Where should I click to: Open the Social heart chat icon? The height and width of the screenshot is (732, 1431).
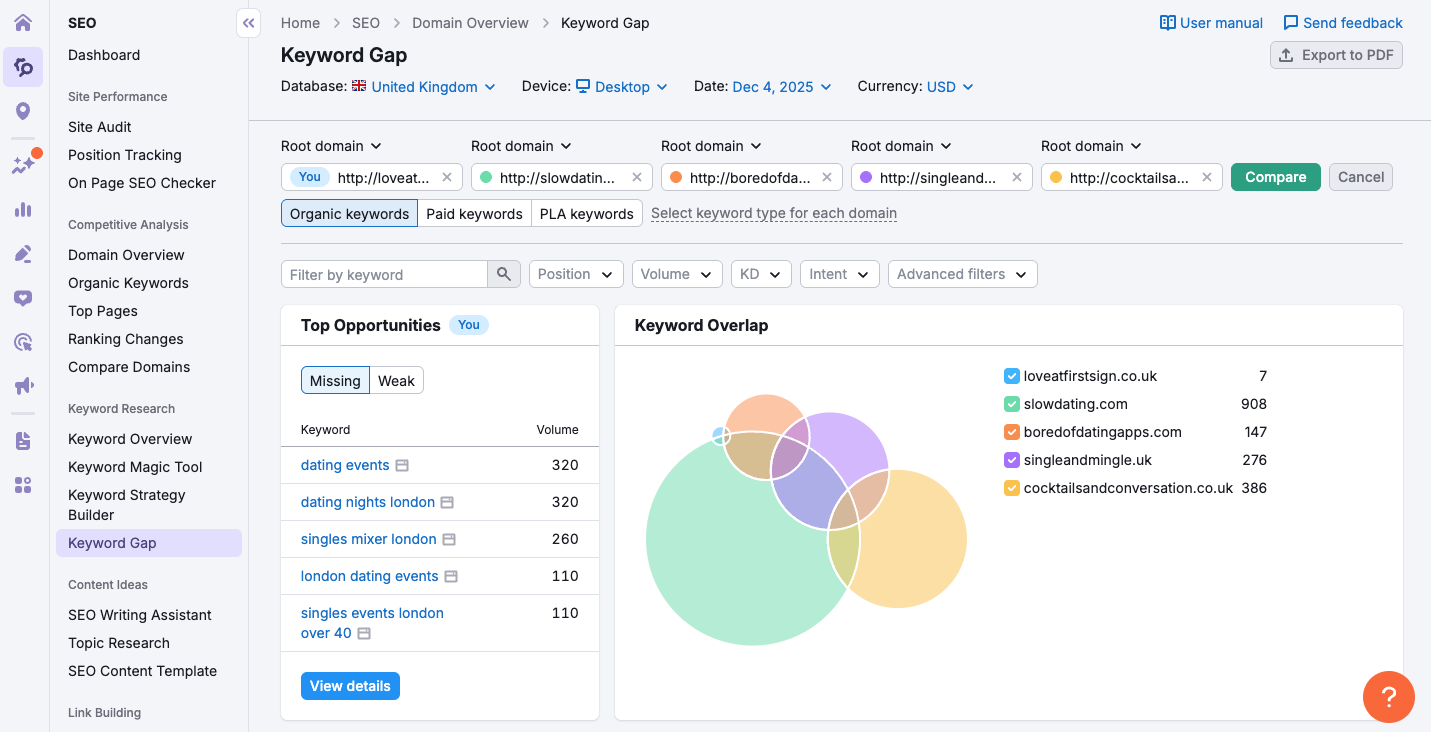pos(23,298)
